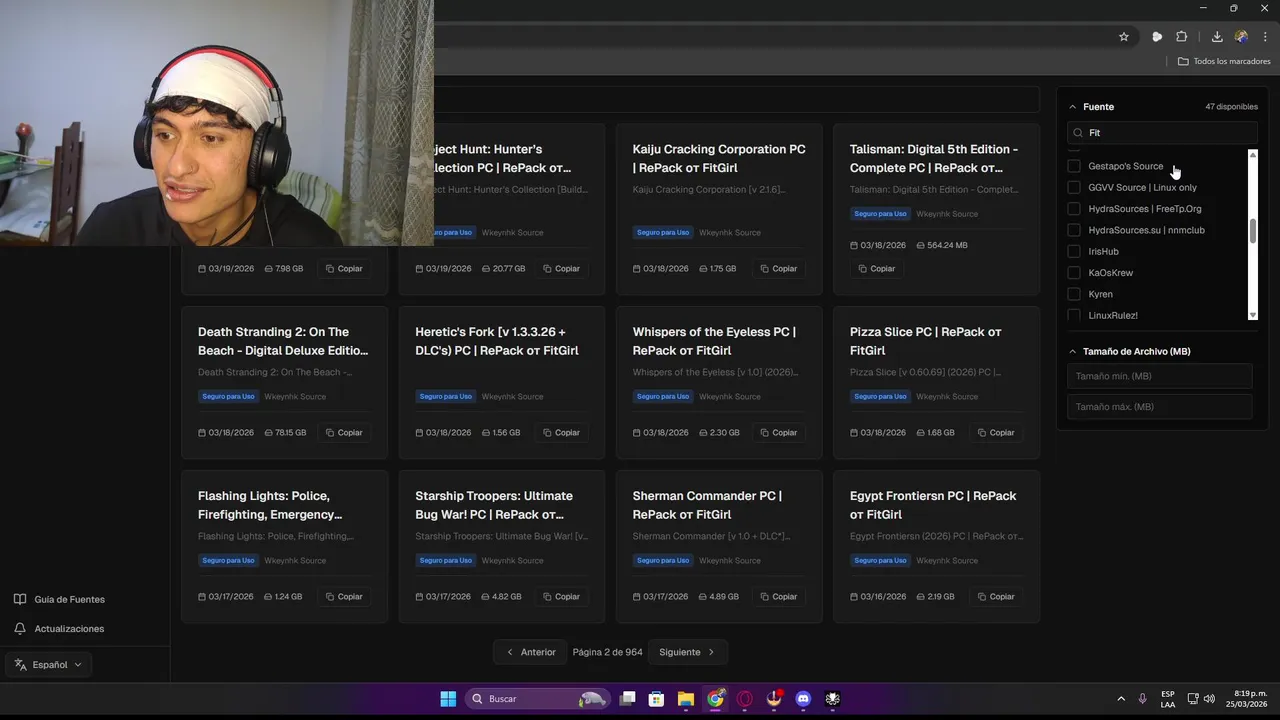The width and height of the screenshot is (1280, 720).
Task: Click the up arrow of the source list scrollbar
Action: pyautogui.click(x=1253, y=155)
